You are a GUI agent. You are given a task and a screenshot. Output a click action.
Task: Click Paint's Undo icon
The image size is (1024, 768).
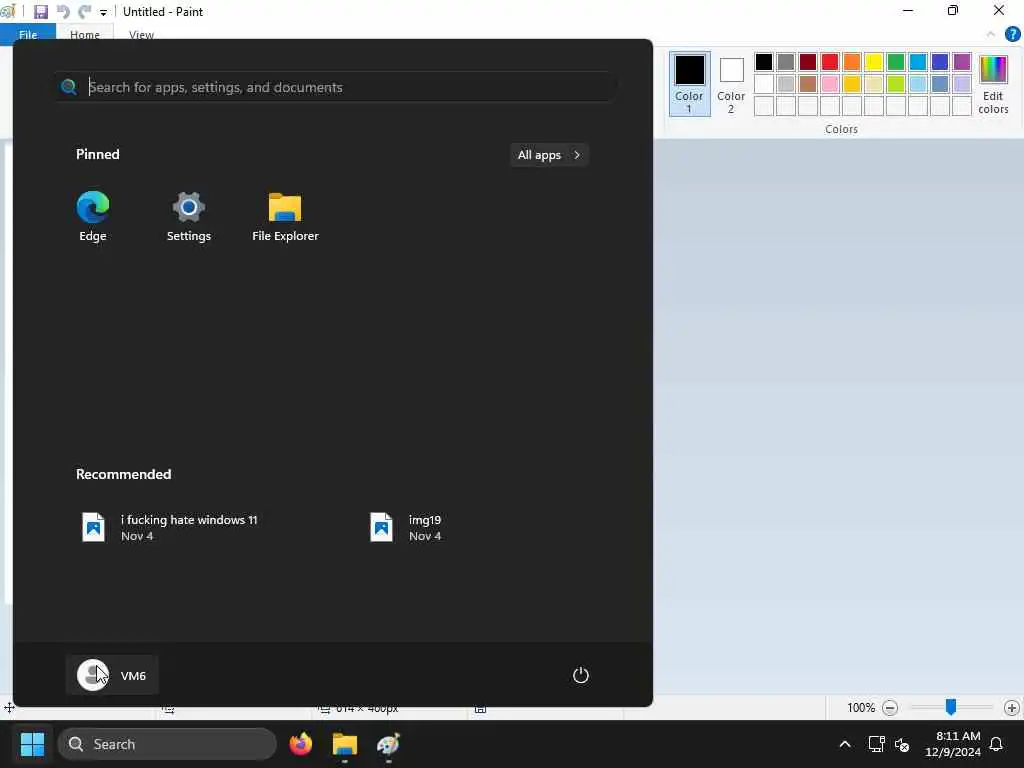pos(63,12)
